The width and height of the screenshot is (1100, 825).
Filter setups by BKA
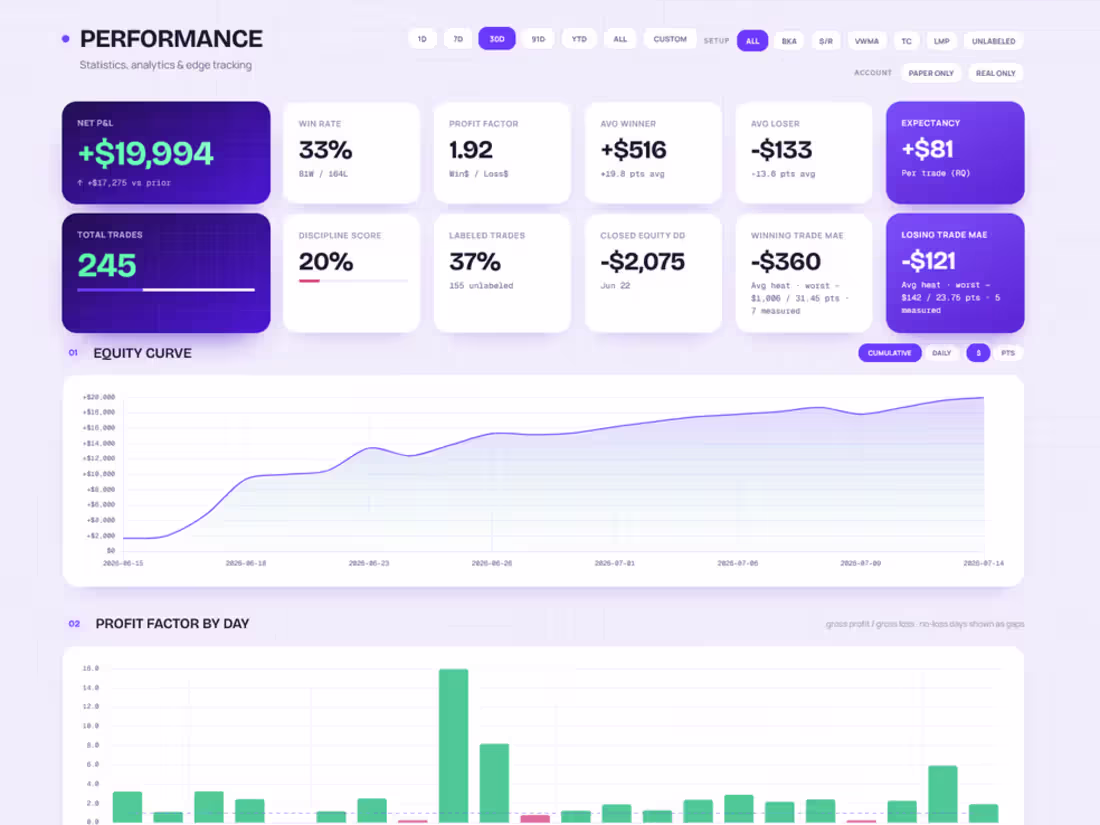click(789, 41)
